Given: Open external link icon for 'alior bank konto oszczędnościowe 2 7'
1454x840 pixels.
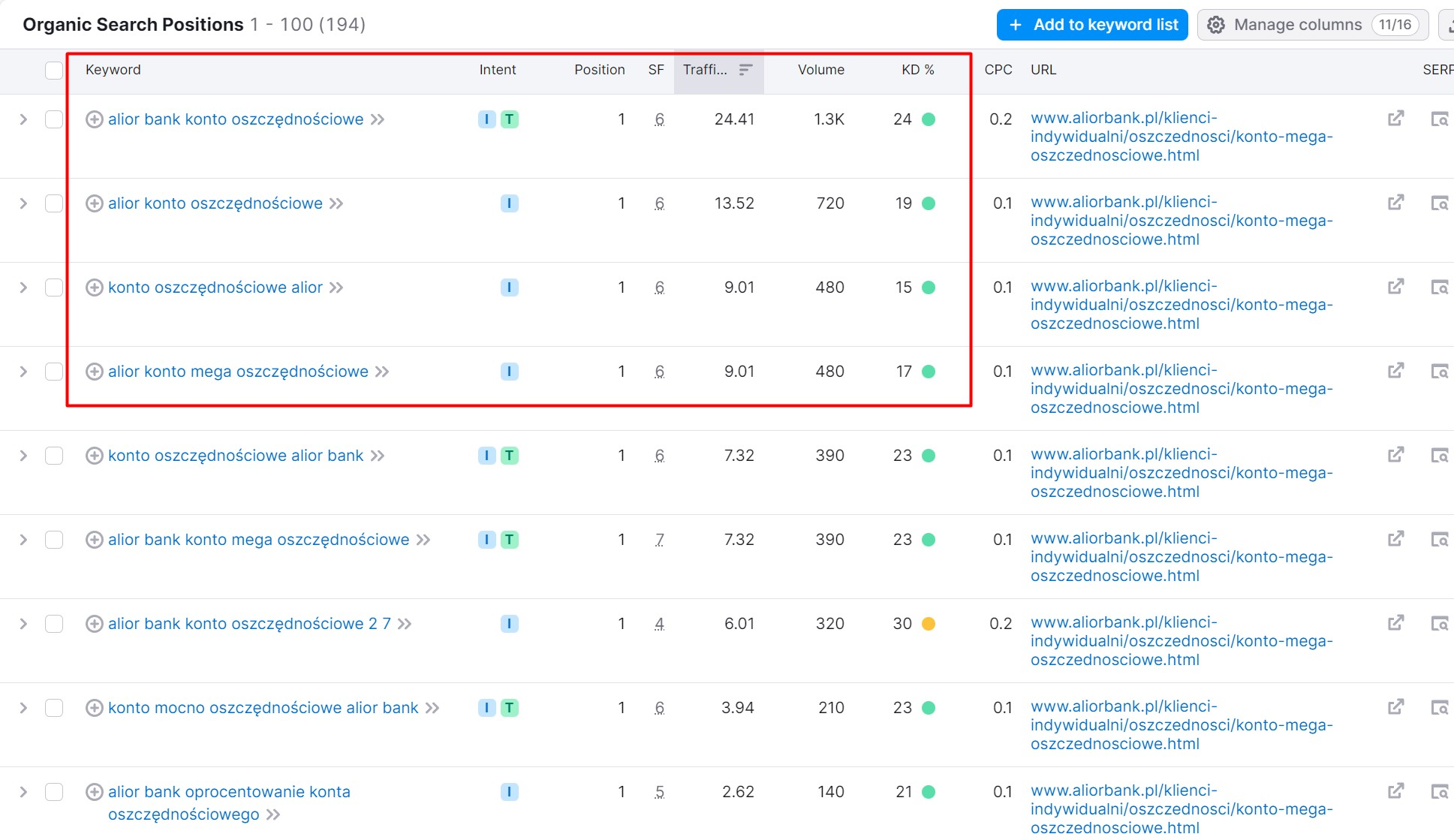Looking at the screenshot, I should [x=1395, y=623].
